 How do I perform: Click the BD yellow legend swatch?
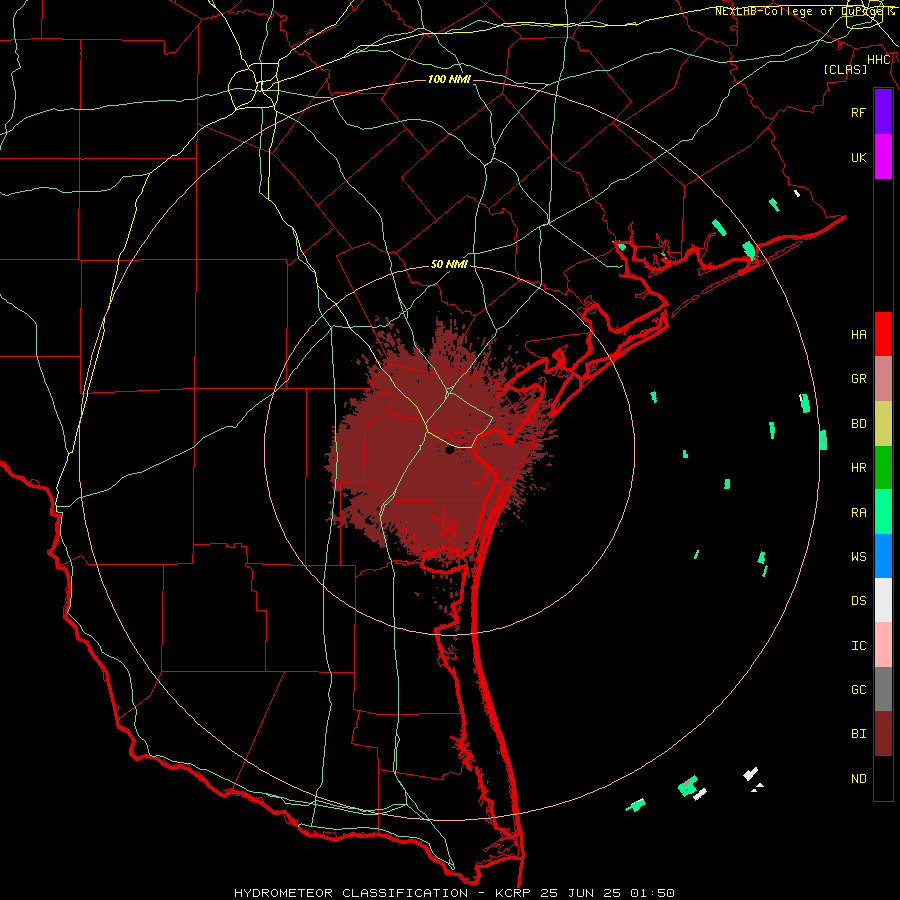pyautogui.click(x=883, y=423)
